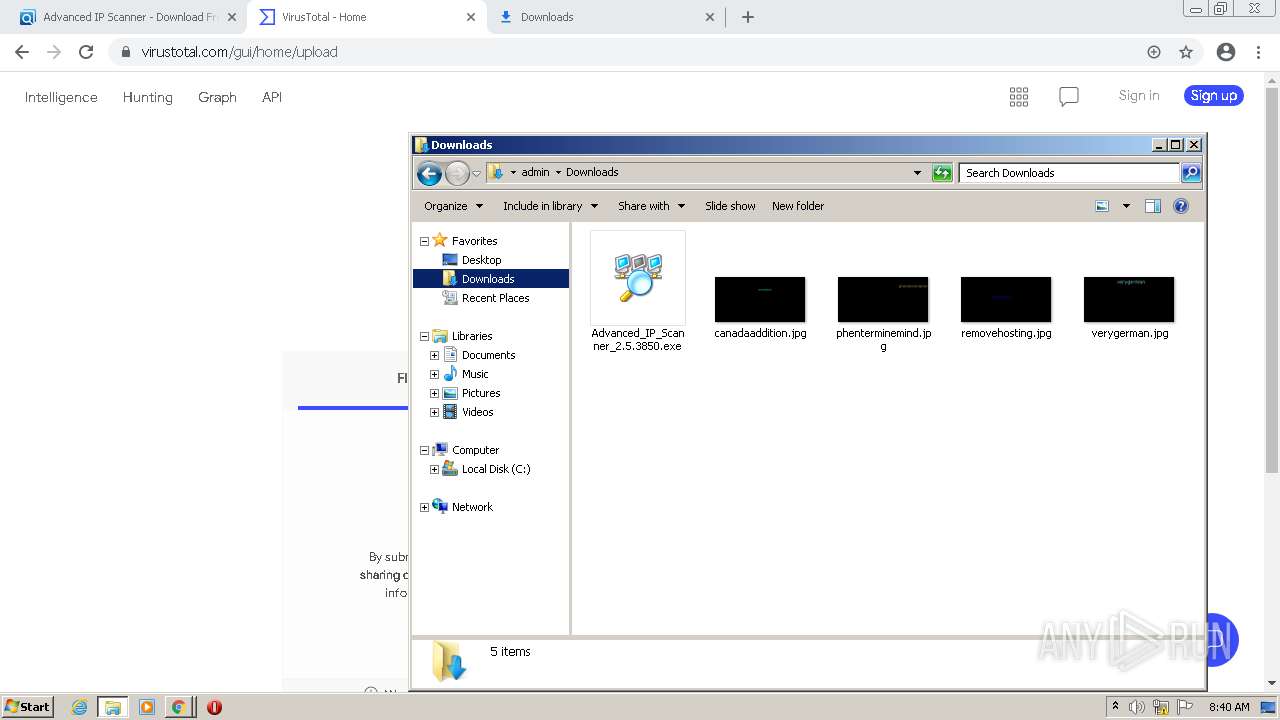The height and width of the screenshot is (720, 1280).
Task: Bookmark this page with star icon
Action: 1186,52
